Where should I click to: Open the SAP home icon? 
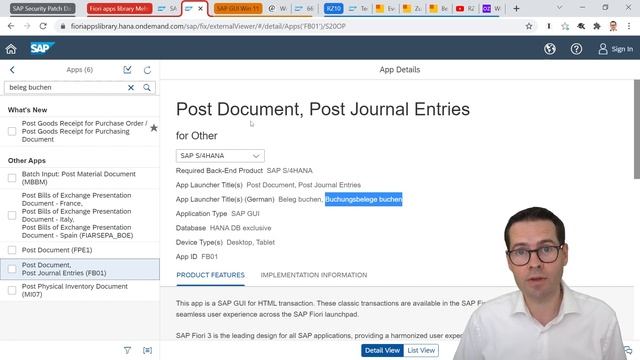pyautogui.click(x=11, y=49)
